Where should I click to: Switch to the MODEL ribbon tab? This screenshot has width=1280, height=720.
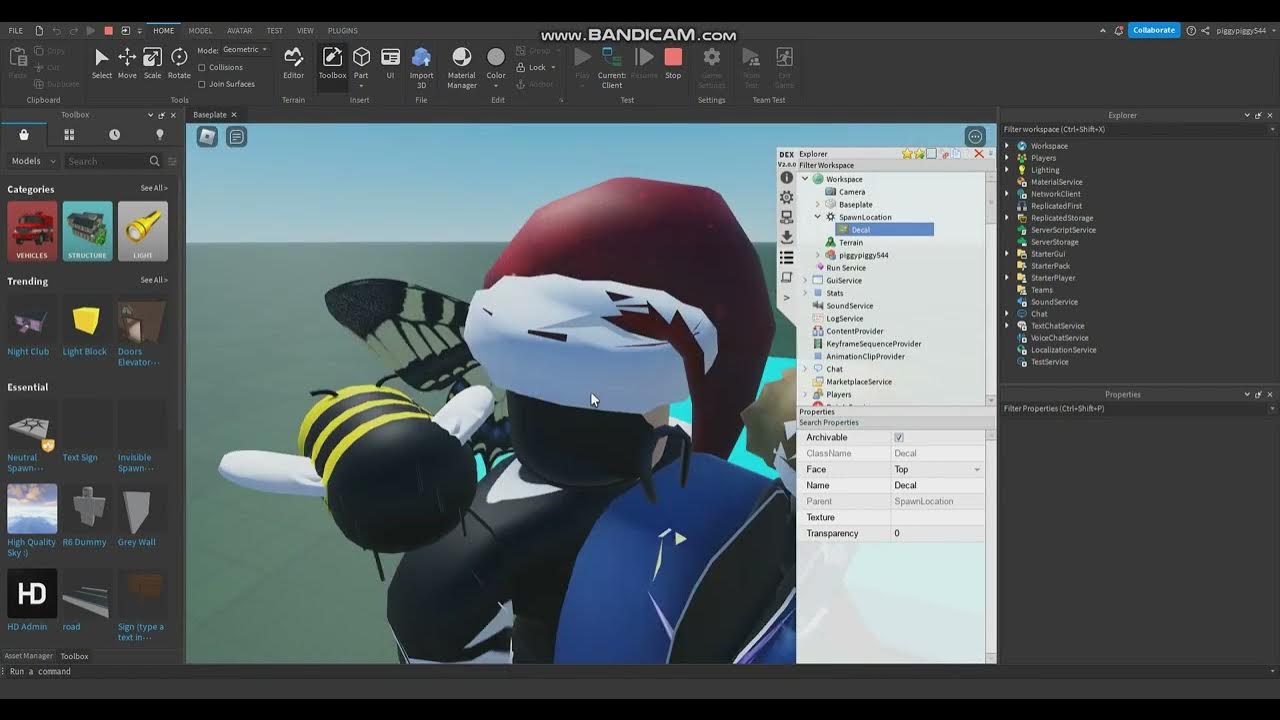pyautogui.click(x=200, y=31)
